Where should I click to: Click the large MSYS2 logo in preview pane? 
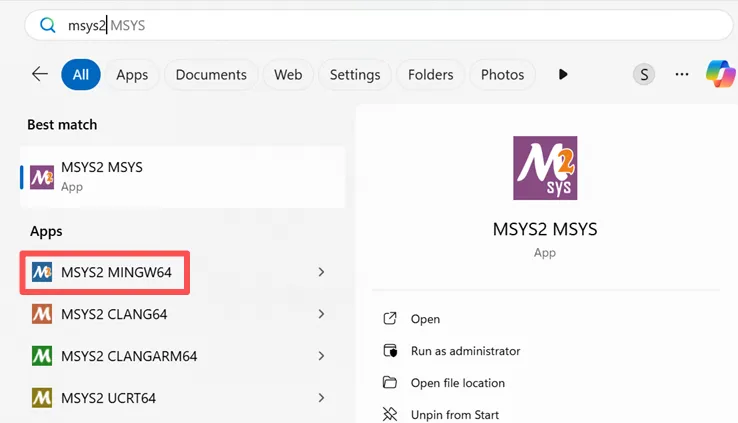pyautogui.click(x=545, y=168)
